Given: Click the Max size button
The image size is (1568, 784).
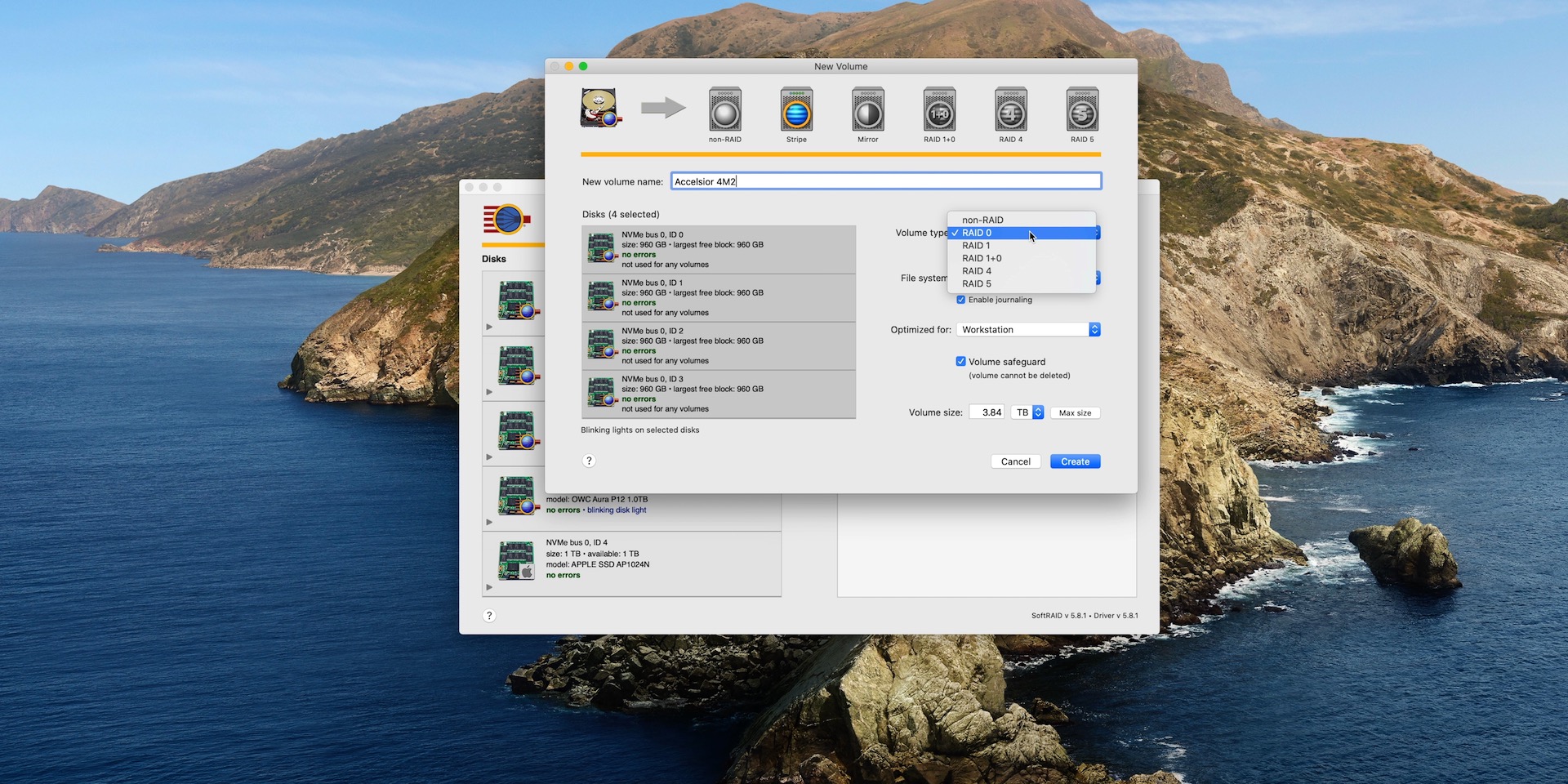Looking at the screenshot, I should point(1075,413).
